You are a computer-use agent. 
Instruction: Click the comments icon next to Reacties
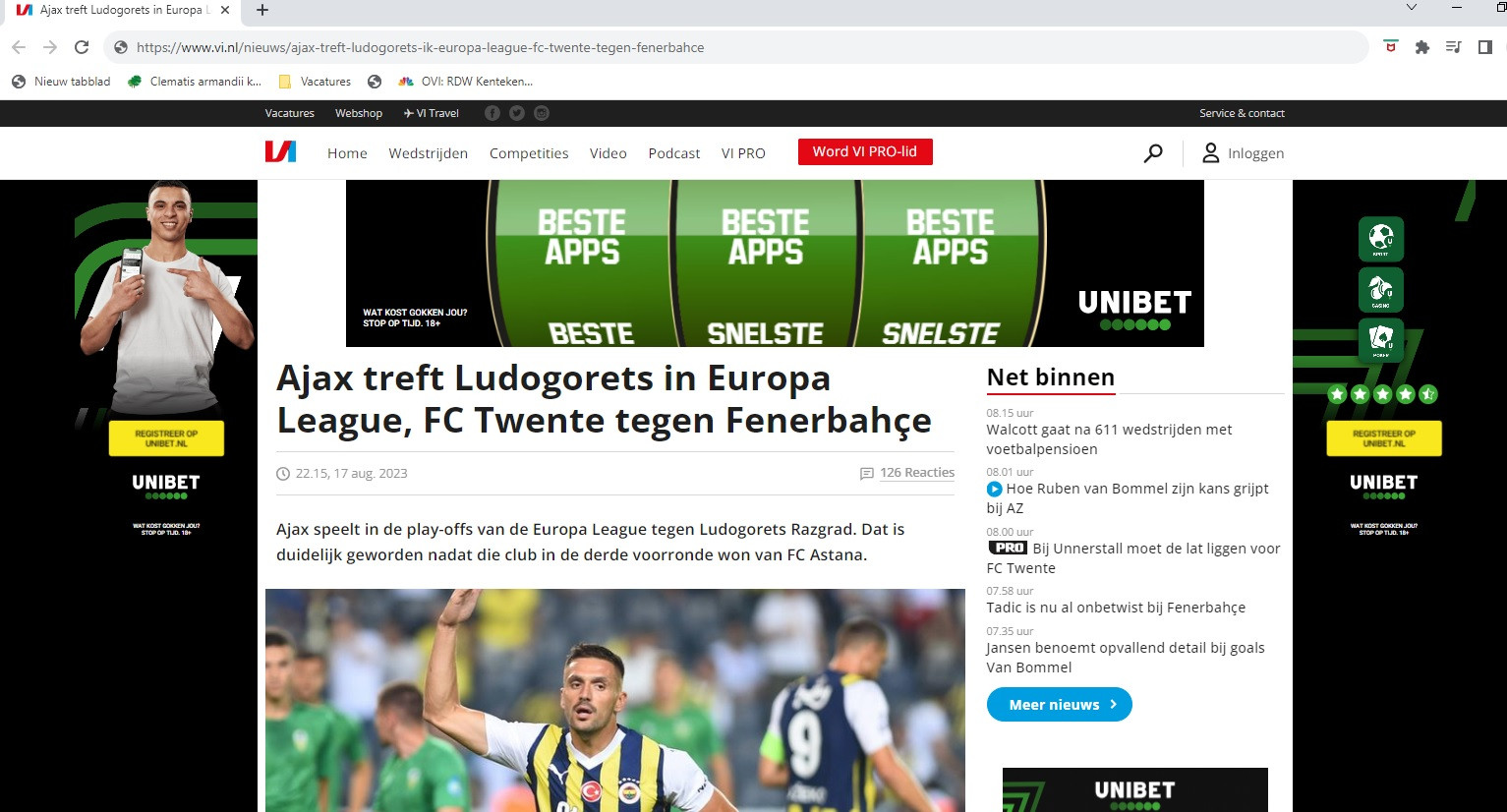tap(867, 474)
